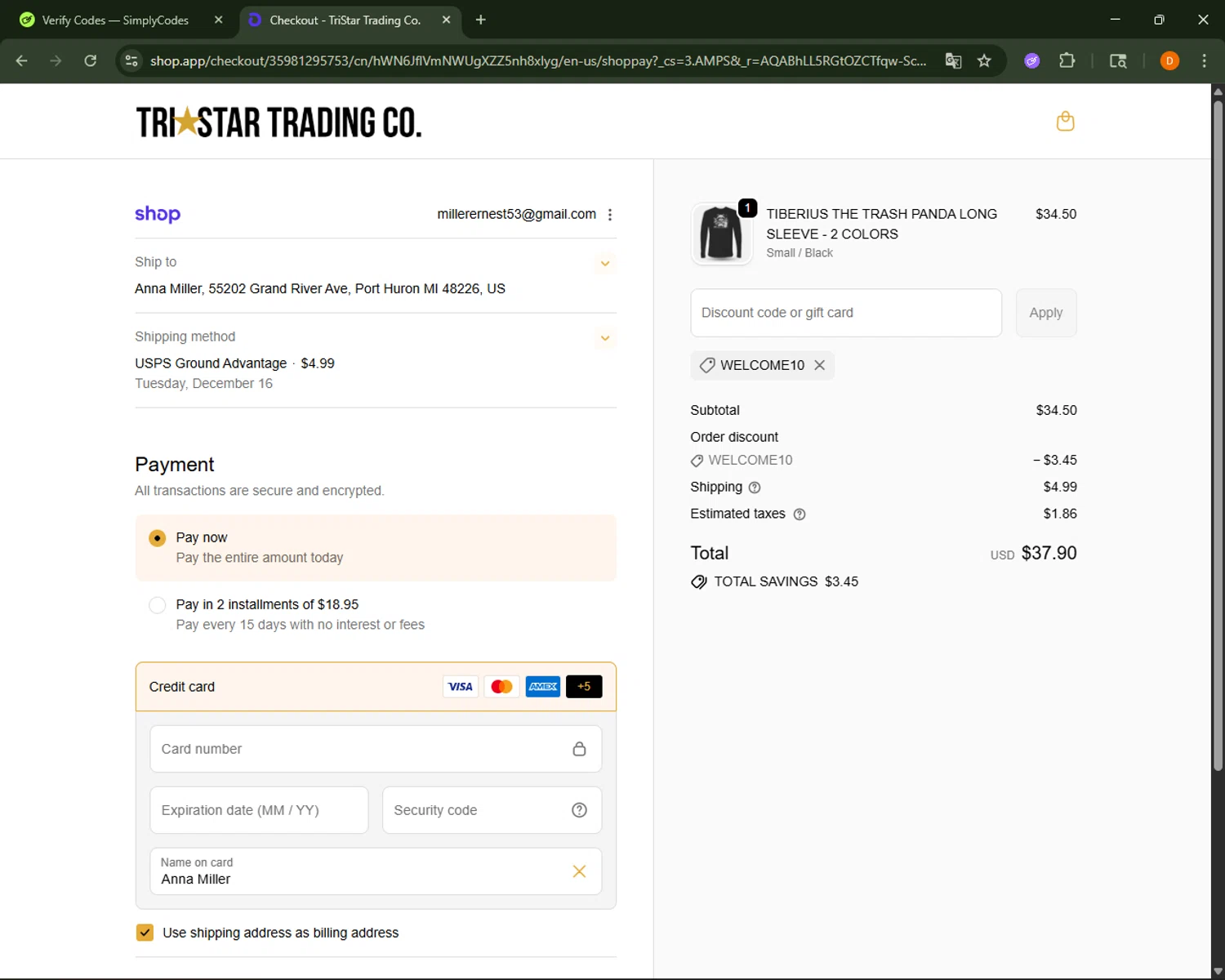Select the Credit card payment header
The width and height of the screenshot is (1225, 980).
click(376, 687)
